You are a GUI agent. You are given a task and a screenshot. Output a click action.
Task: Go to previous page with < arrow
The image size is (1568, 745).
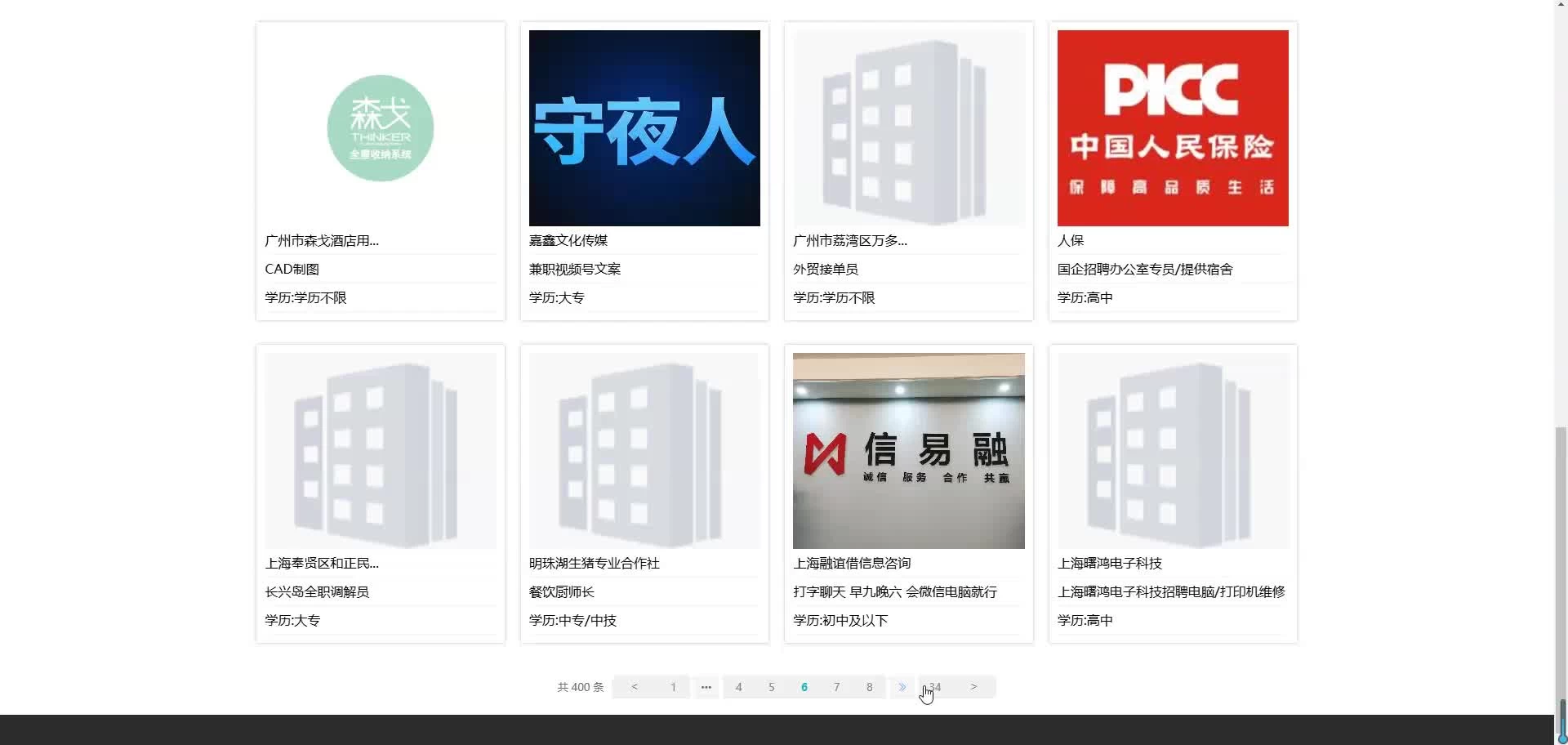point(635,687)
